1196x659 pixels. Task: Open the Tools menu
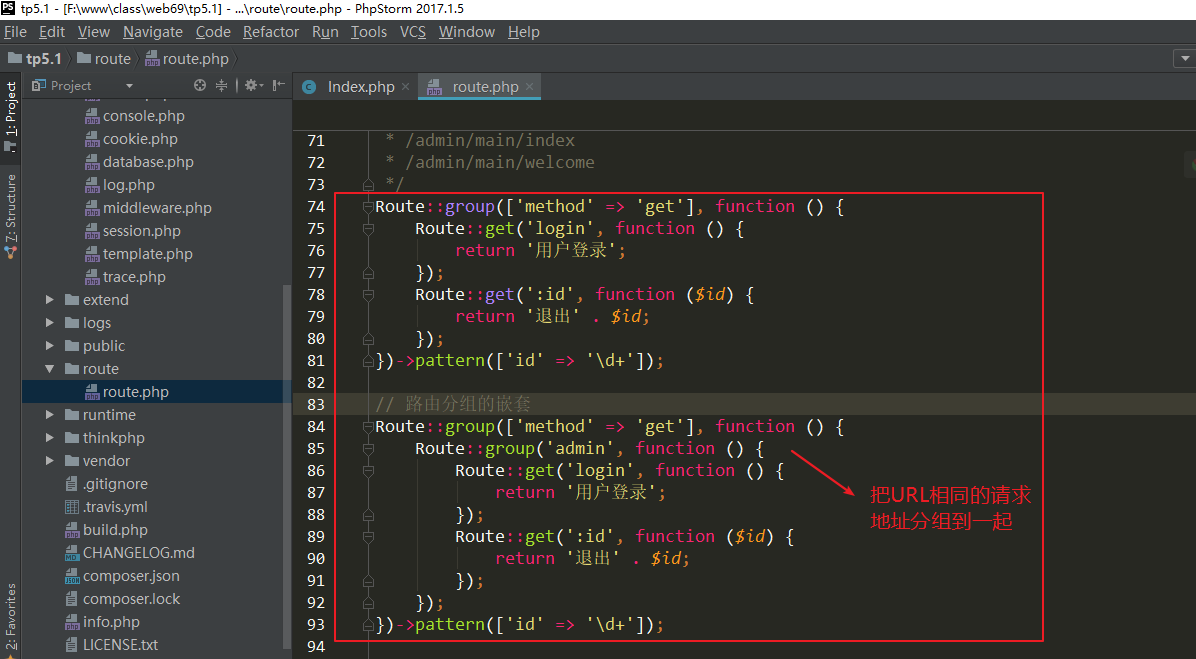coord(368,32)
